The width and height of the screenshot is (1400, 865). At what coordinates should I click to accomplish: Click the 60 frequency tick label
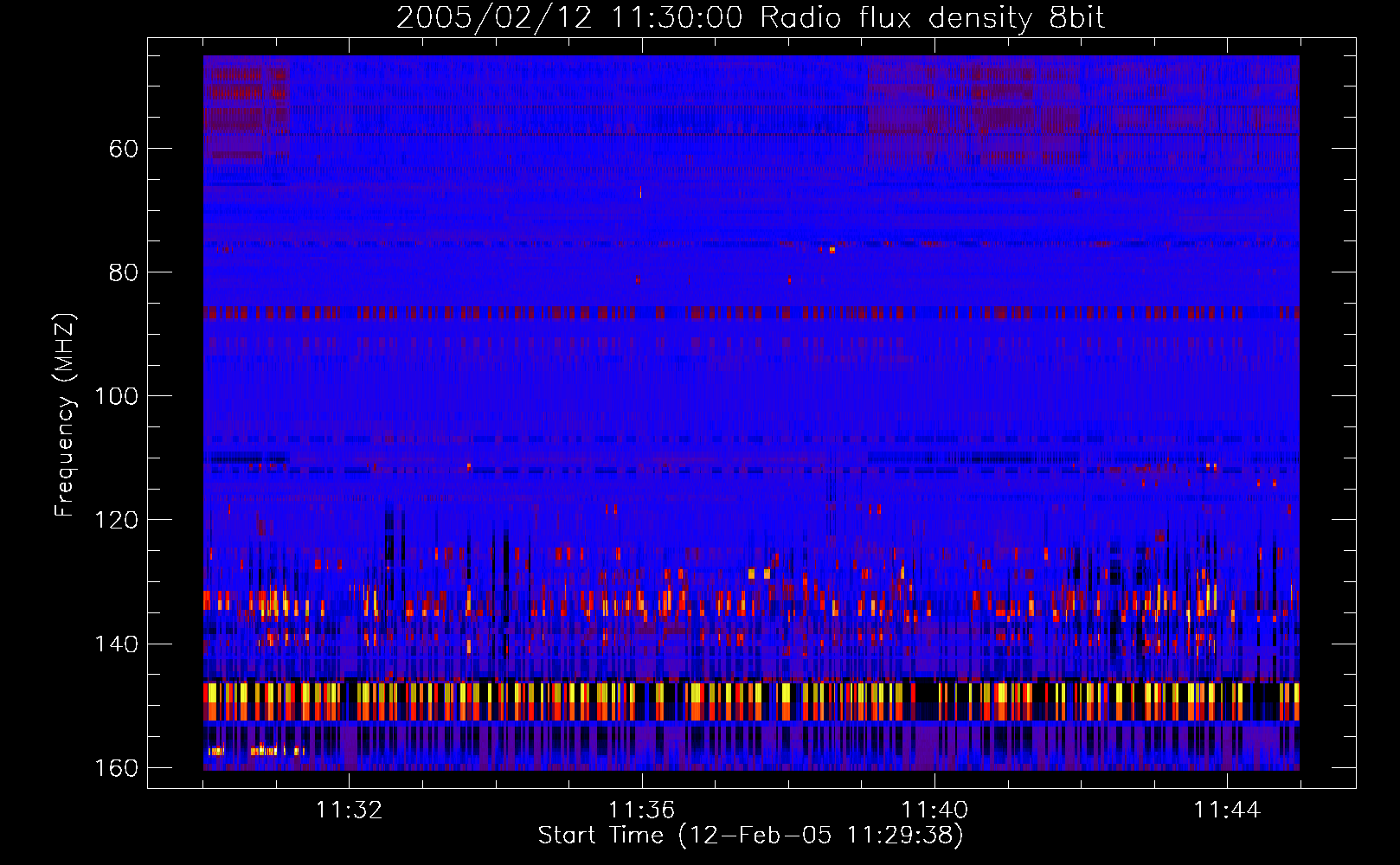pyautogui.click(x=124, y=149)
